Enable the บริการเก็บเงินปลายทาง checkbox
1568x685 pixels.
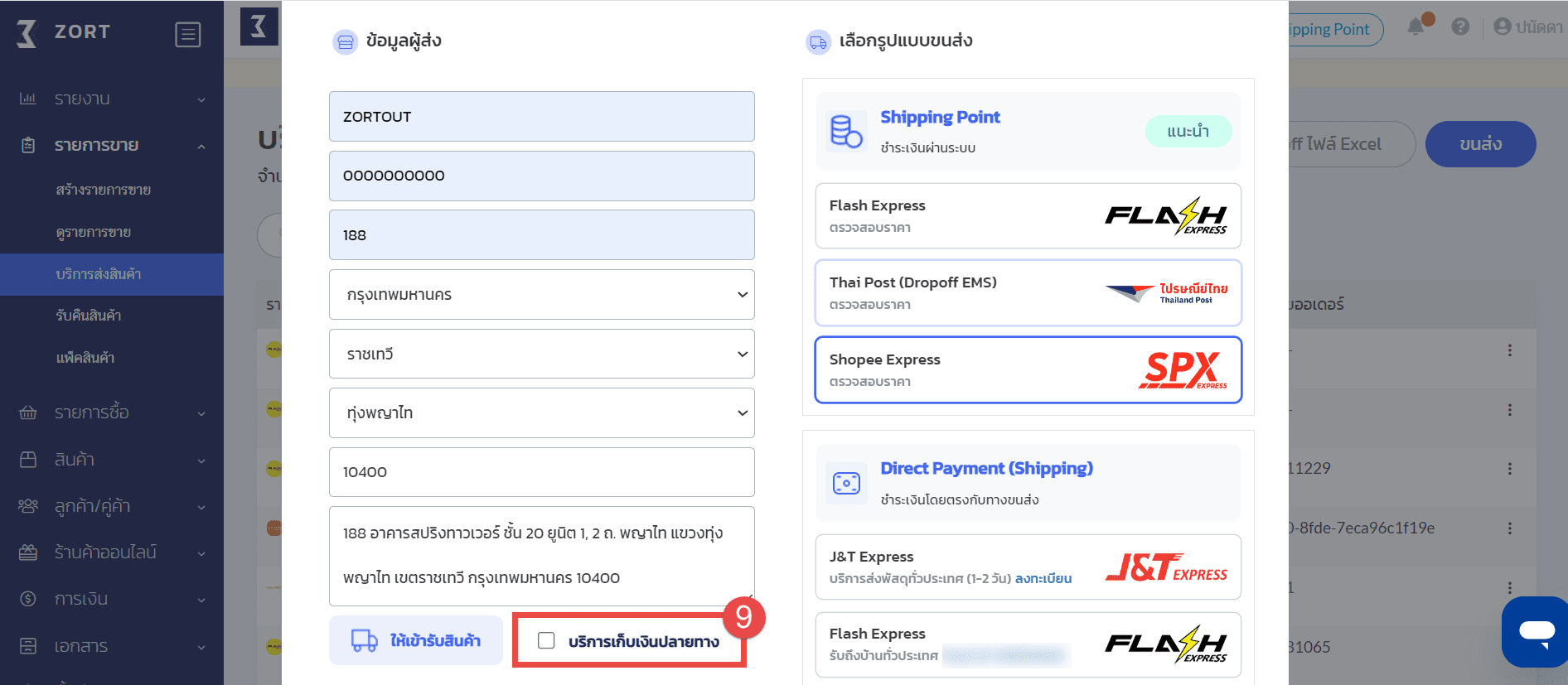click(x=546, y=640)
